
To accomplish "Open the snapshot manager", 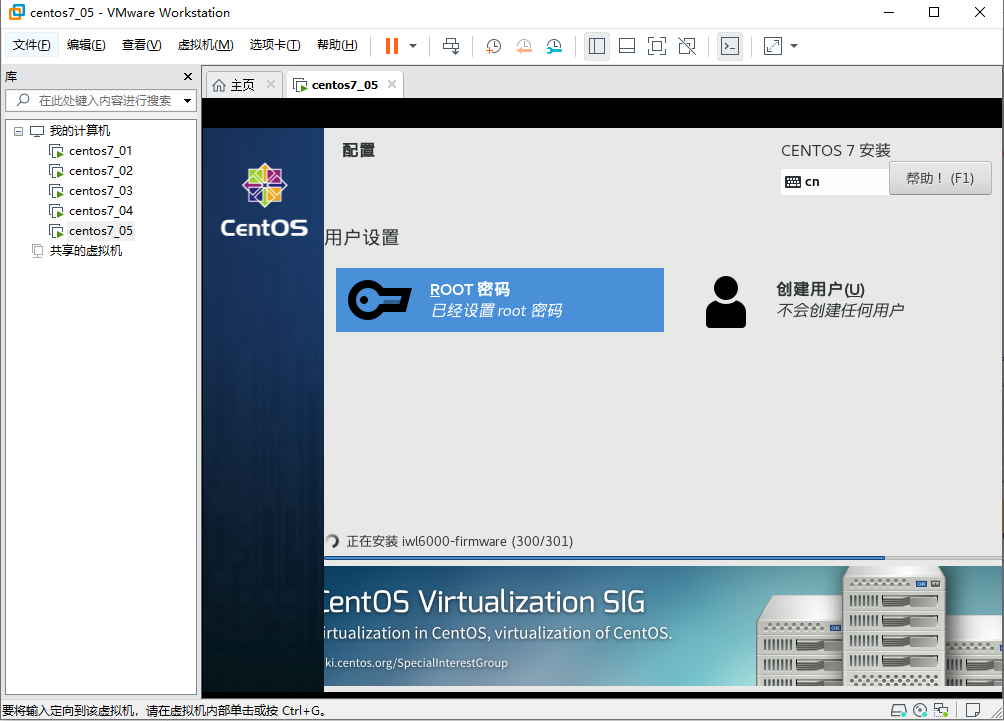I will 555,45.
